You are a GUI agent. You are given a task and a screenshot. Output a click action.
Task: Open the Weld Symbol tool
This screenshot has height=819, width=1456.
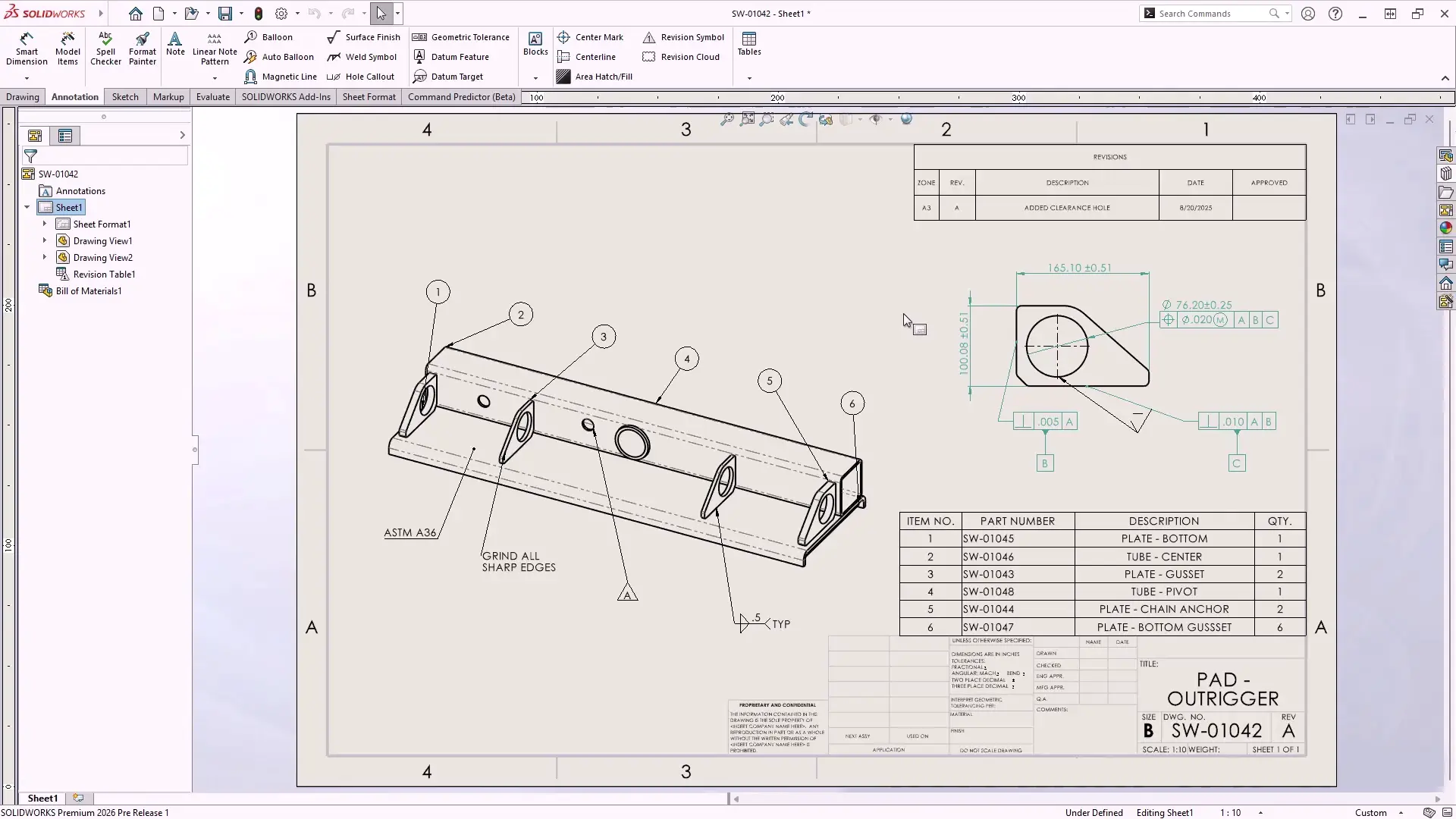362,56
